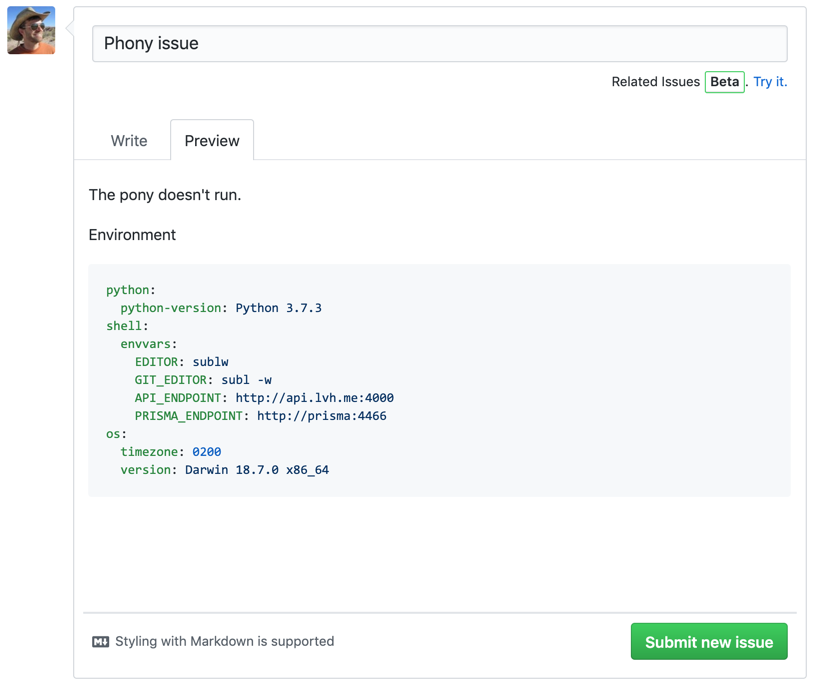Click the 'Environment' heading in preview
The width and height of the screenshot is (814, 685).
click(132, 235)
